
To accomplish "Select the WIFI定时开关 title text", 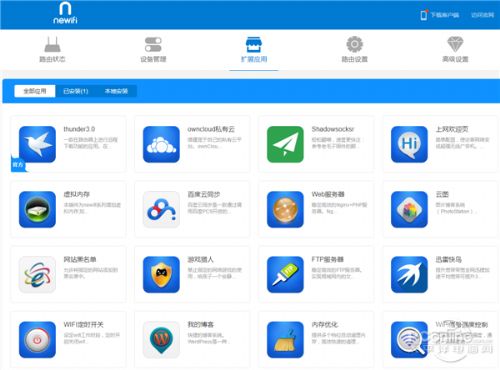I will pos(83,324).
